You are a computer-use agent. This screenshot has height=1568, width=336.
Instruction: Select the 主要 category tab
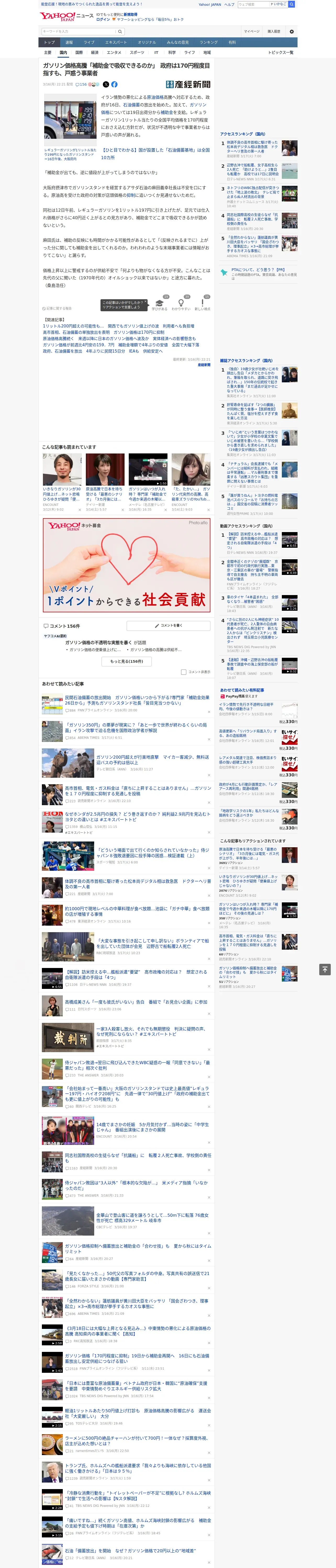[x=48, y=52]
